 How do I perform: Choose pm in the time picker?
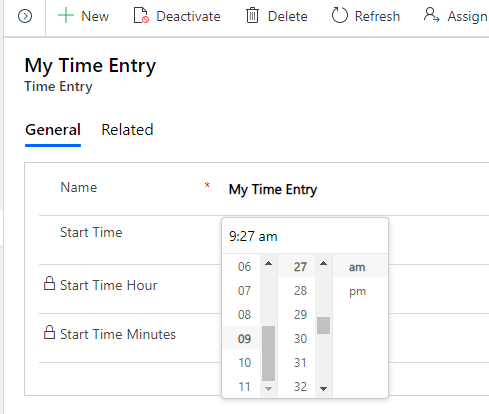click(360, 291)
